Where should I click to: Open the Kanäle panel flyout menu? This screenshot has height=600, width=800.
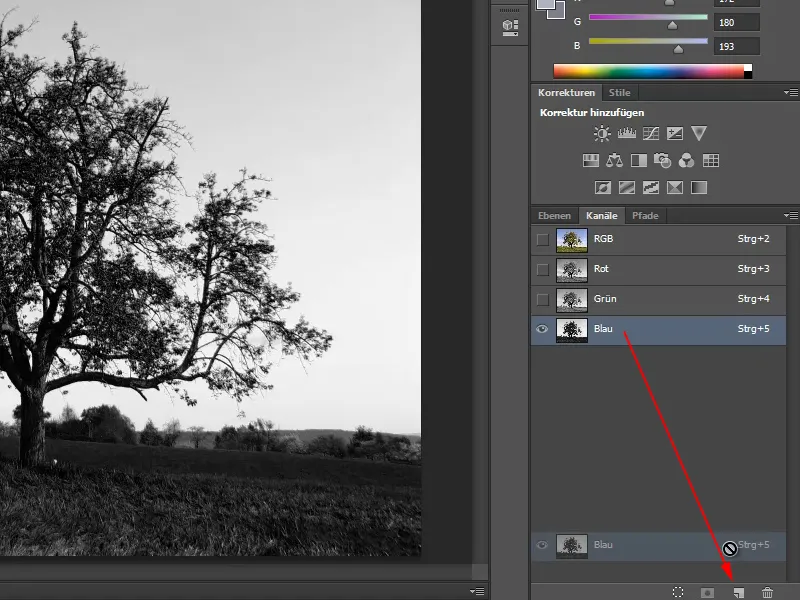click(x=791, y=215)
